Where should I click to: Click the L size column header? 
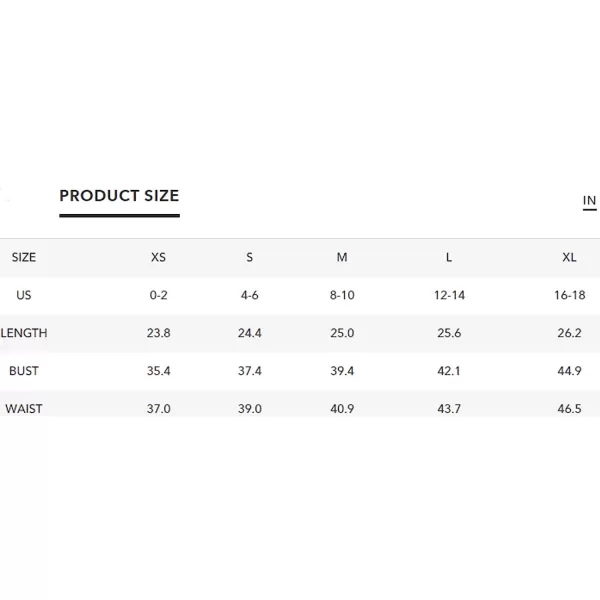449,257
